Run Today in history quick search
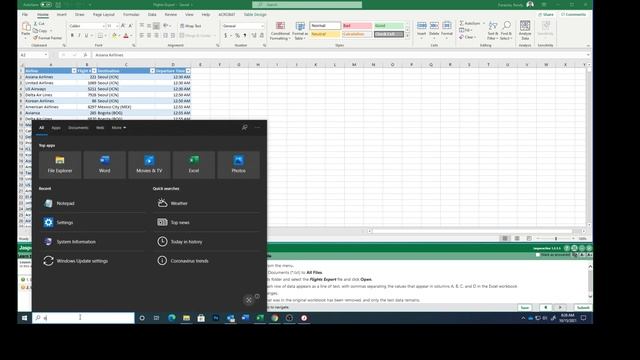 coord(207,242)
